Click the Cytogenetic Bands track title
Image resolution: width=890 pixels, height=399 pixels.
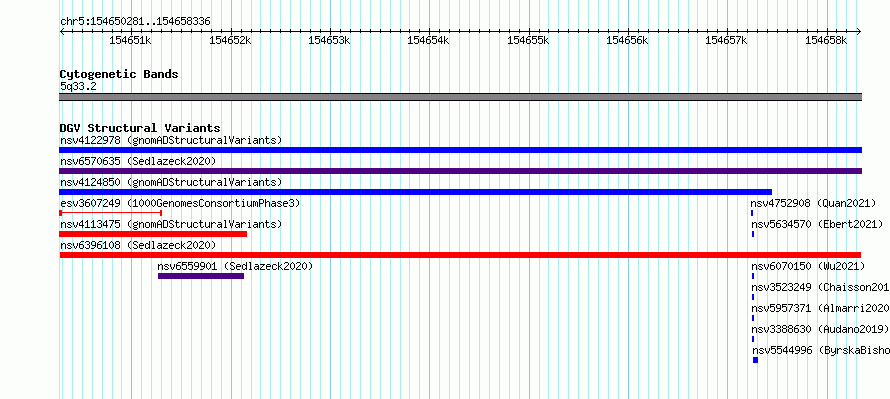point(119,74)
